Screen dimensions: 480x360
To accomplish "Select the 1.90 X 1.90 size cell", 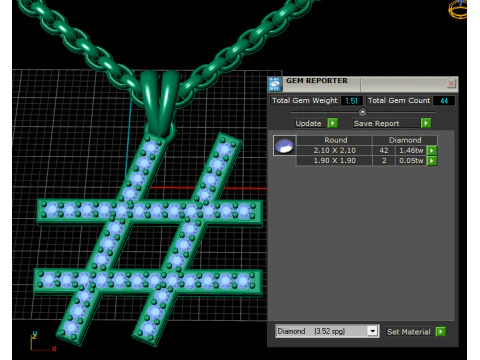I will coord(334,161).
